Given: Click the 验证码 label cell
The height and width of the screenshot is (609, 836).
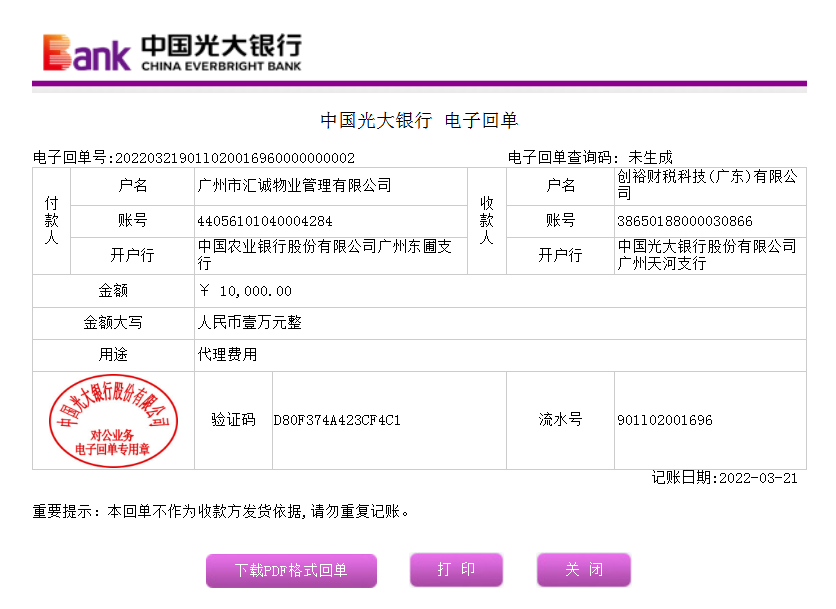Looking at the screenshot, I should (x=234, y=420).
